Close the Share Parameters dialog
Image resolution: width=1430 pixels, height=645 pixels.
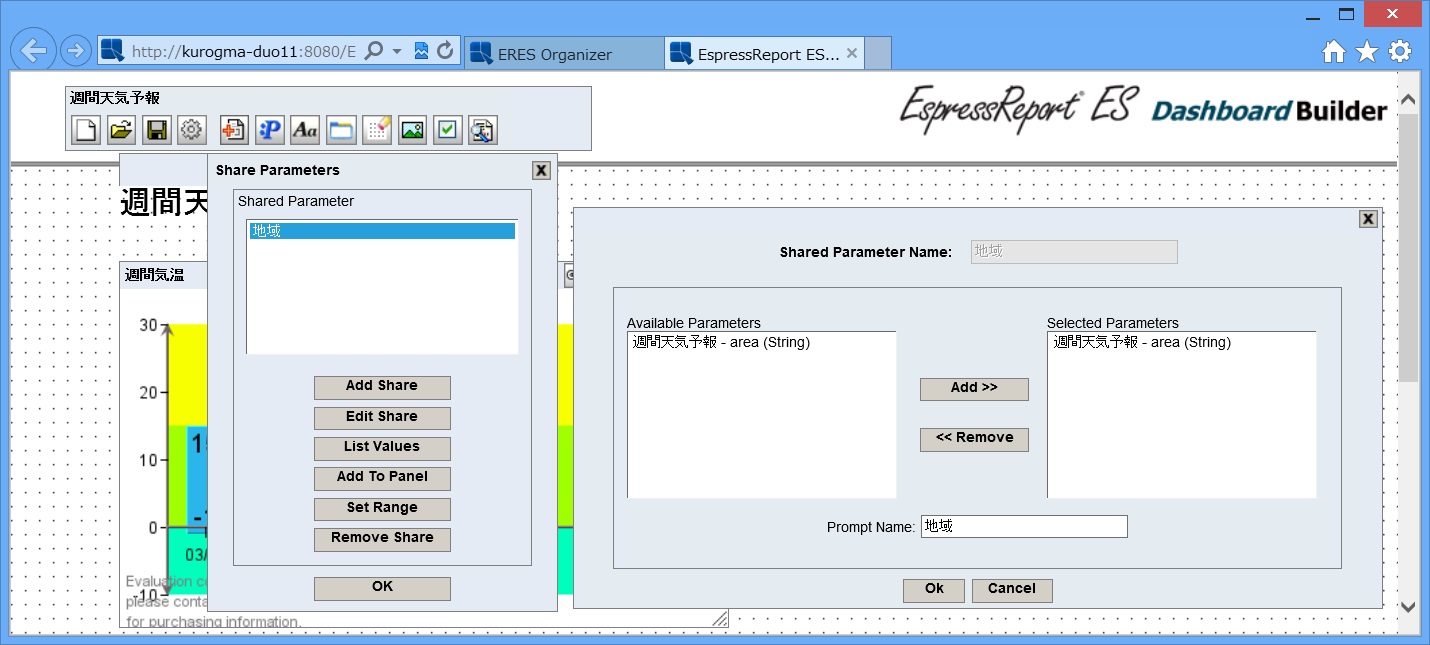pyautogui.click(x=541, y=170)
